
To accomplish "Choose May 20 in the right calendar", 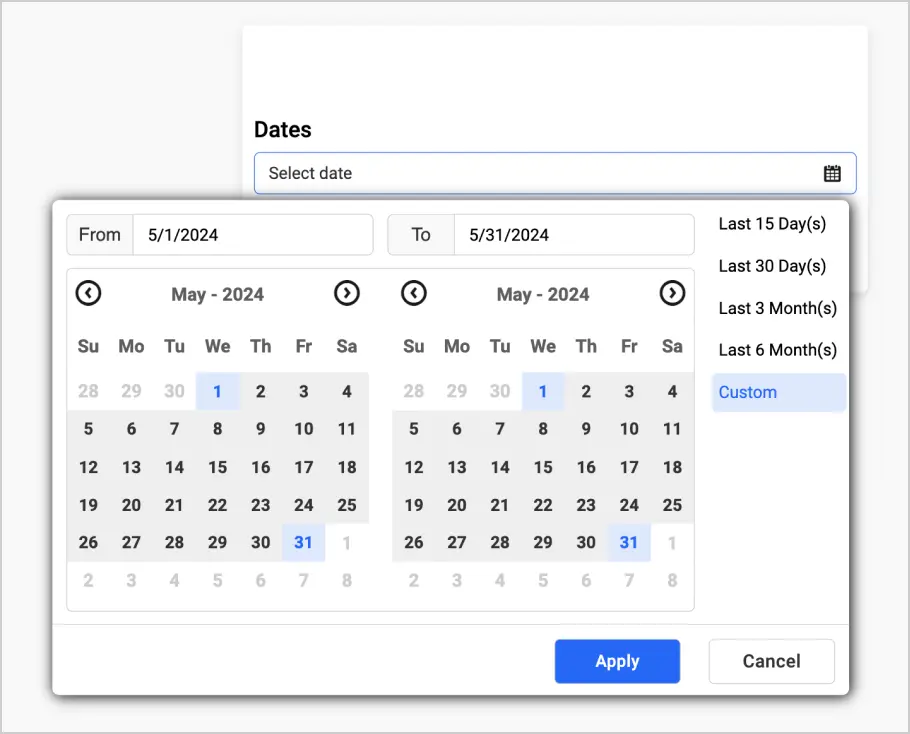I will click(457, 505).
